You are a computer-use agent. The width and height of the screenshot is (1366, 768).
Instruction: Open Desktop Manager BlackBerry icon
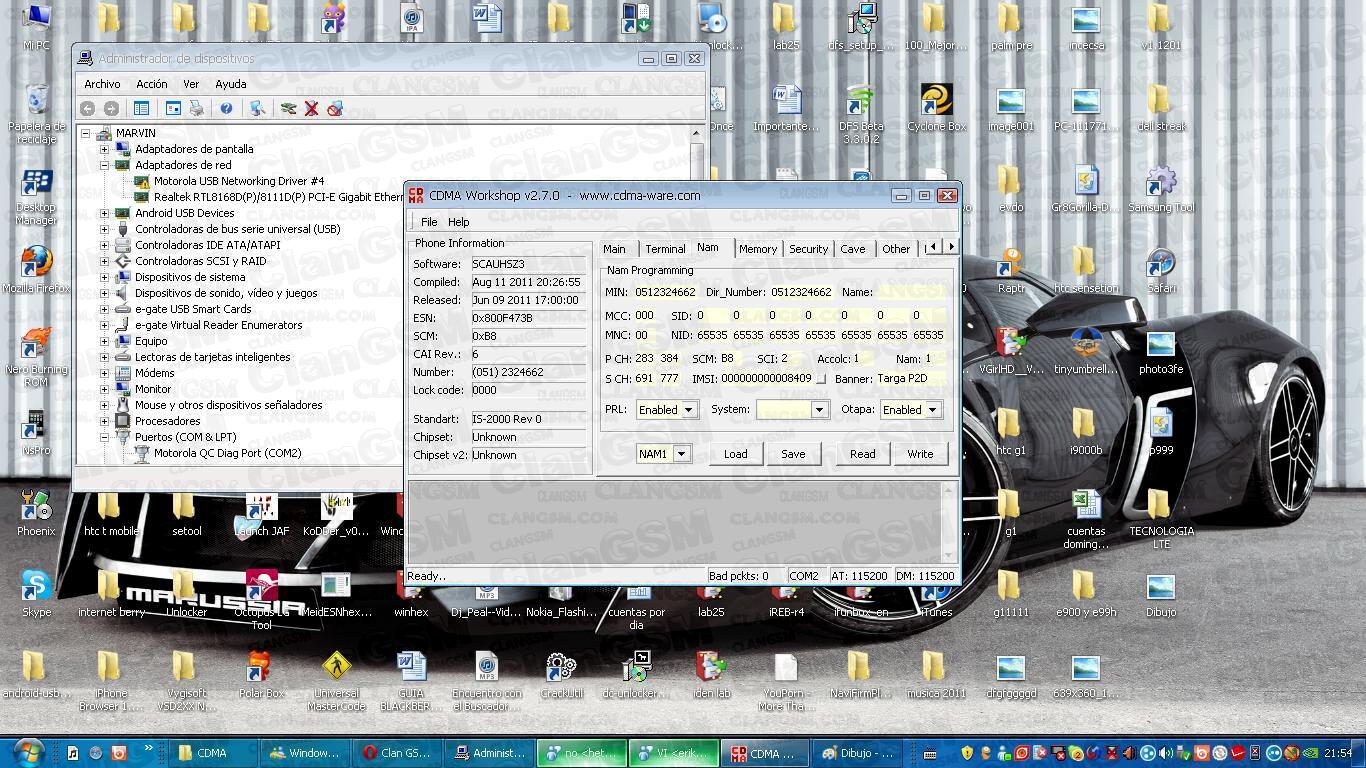[x=36, y=195]
